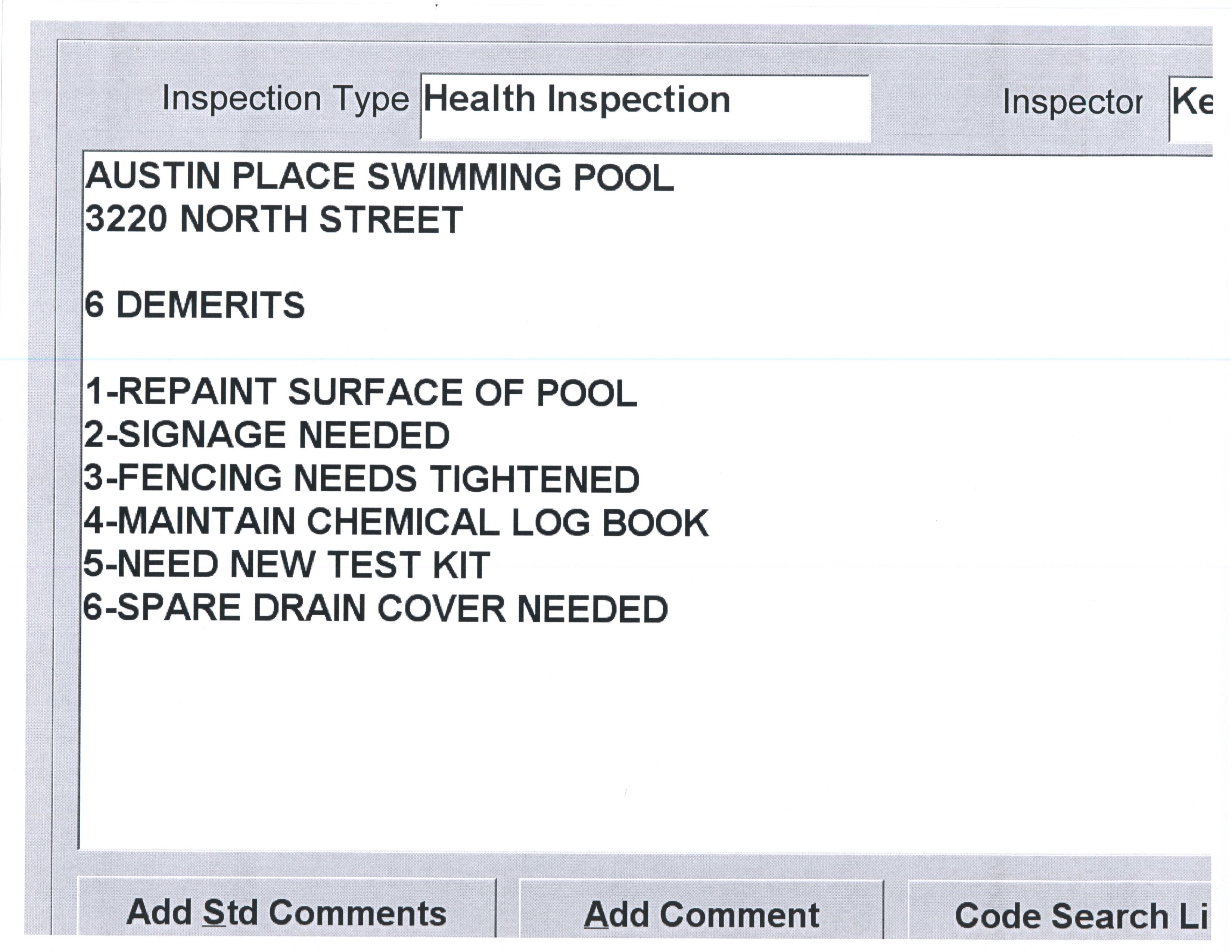
Task: Click the Inspector label text
Action: click(1072, 103)
